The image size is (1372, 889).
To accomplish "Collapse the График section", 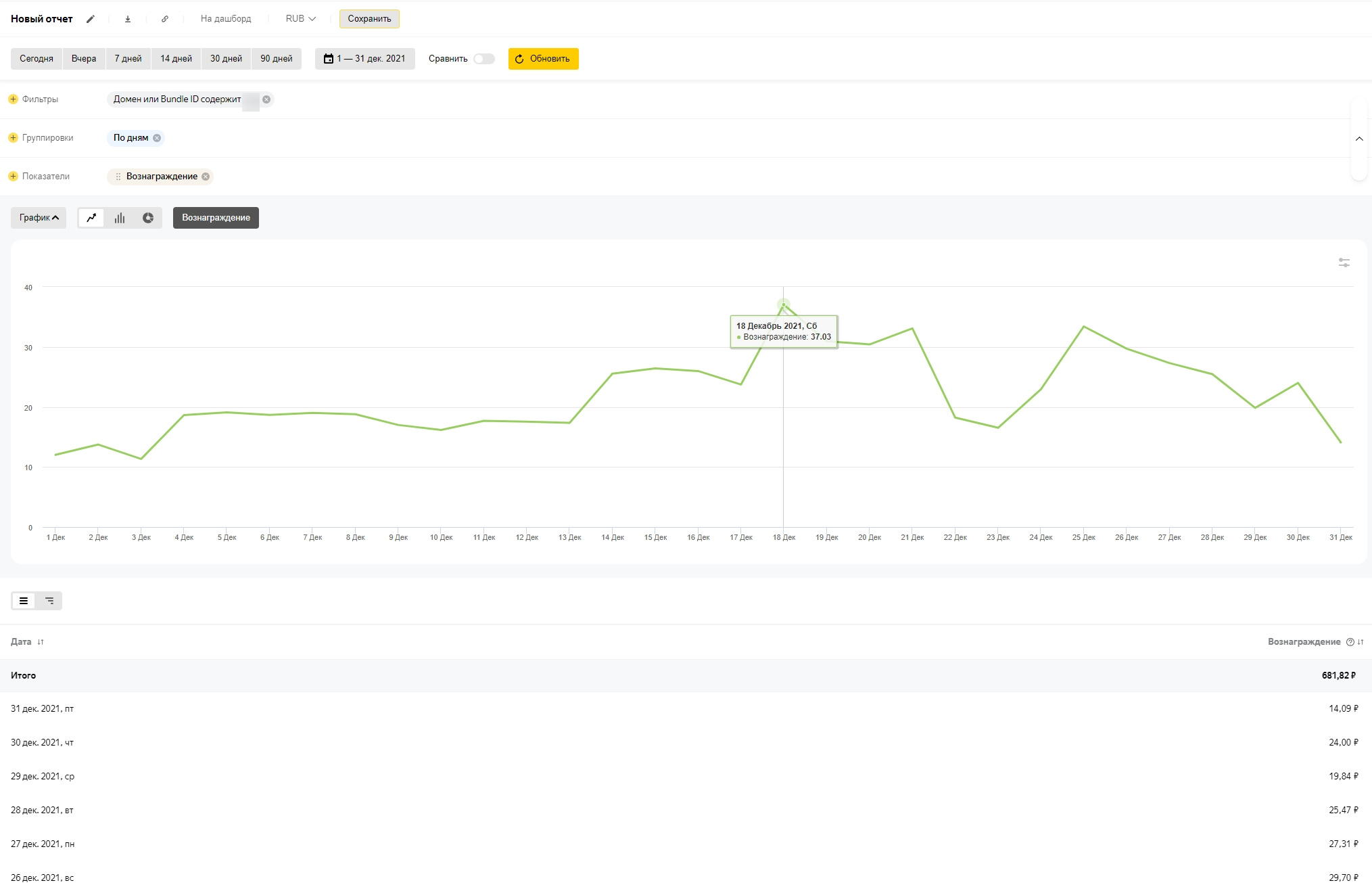I will tap(39, 218).
